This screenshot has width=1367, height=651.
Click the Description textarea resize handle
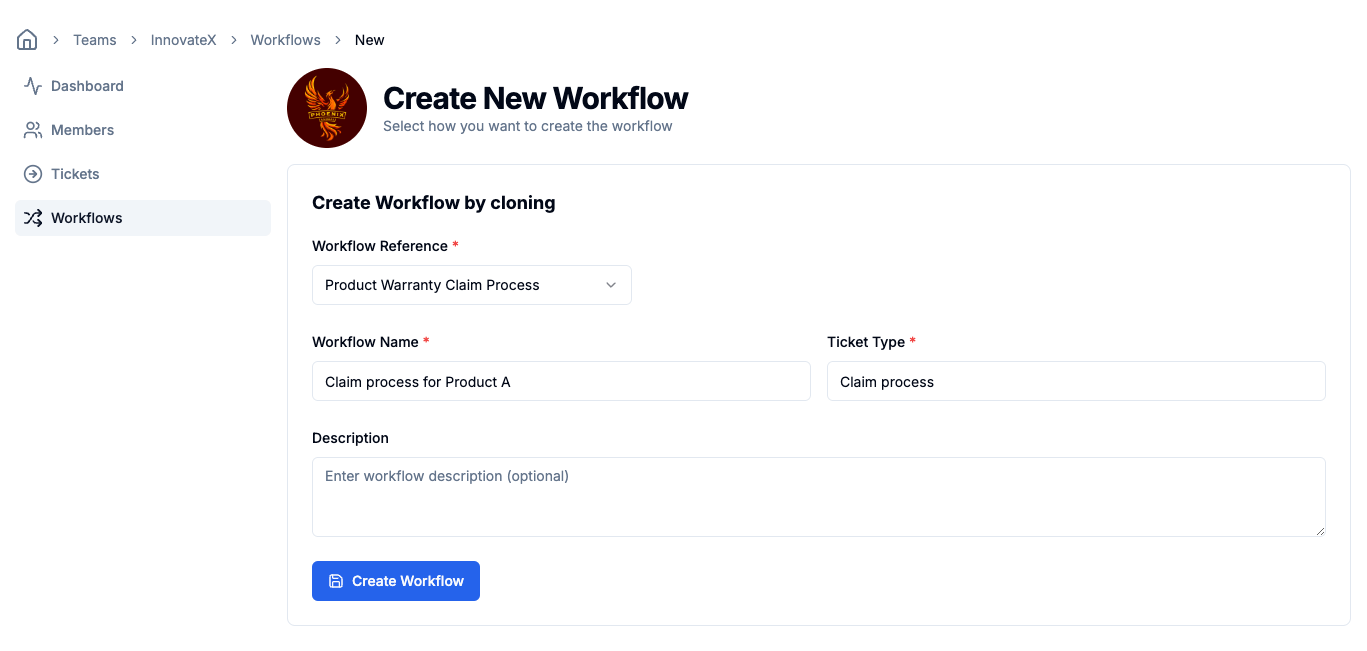pos(1320,531)
